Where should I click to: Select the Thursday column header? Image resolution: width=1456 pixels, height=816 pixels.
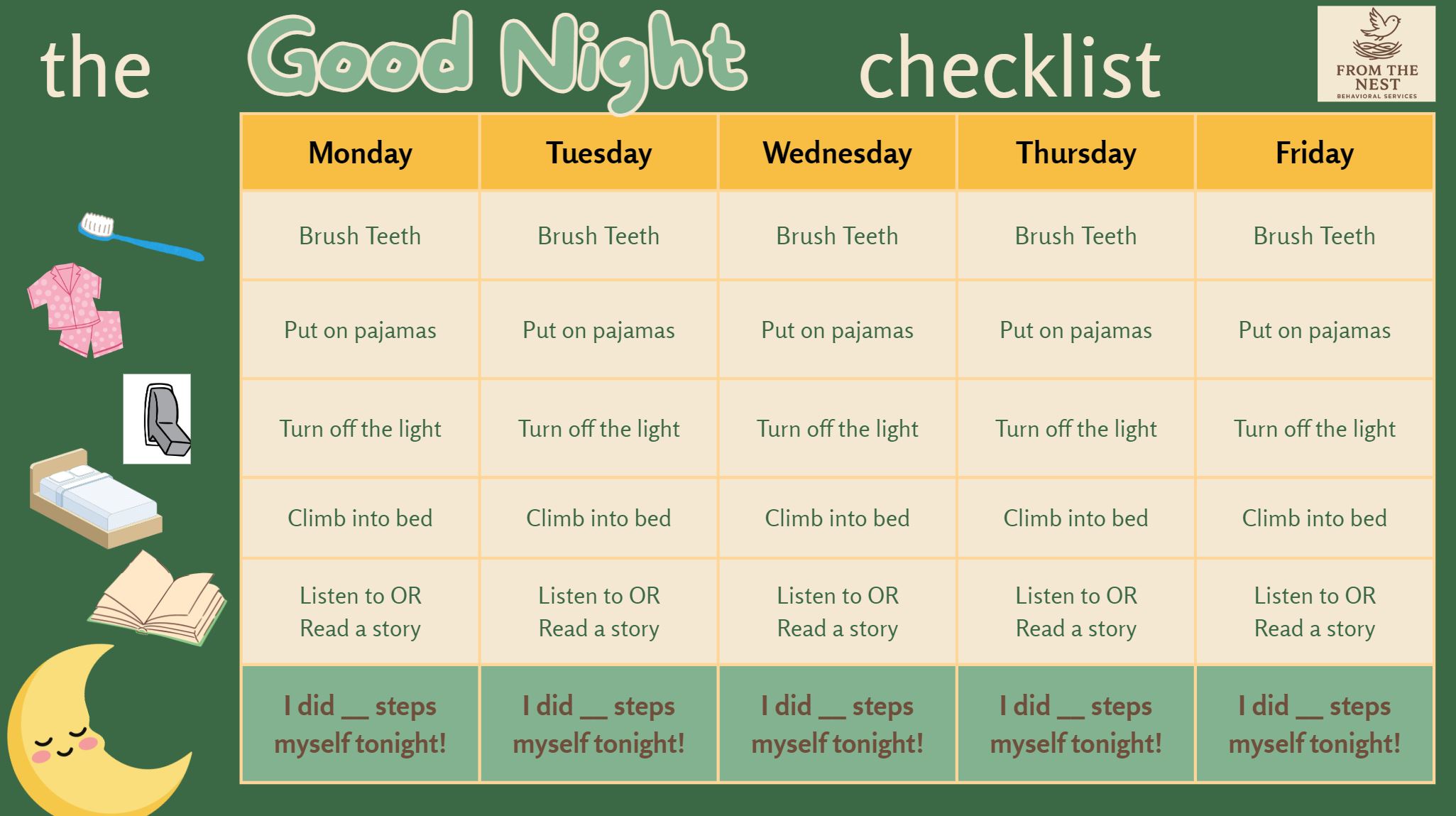(1075, 153)
